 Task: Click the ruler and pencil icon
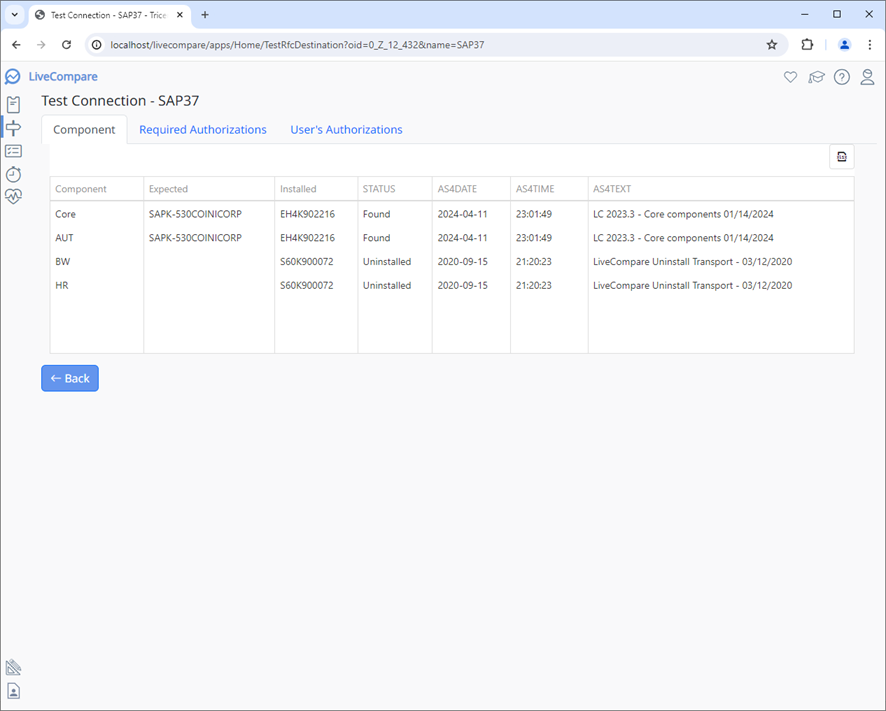[x=13, y=668]
